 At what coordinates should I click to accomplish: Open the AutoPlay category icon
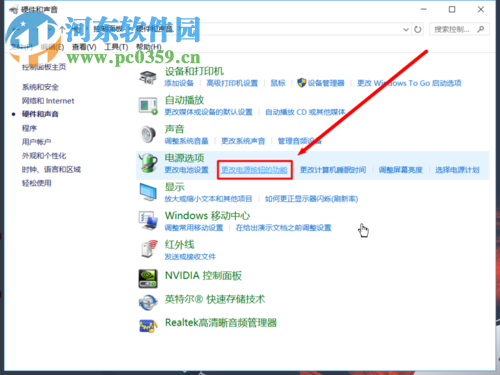coord(148,106)
